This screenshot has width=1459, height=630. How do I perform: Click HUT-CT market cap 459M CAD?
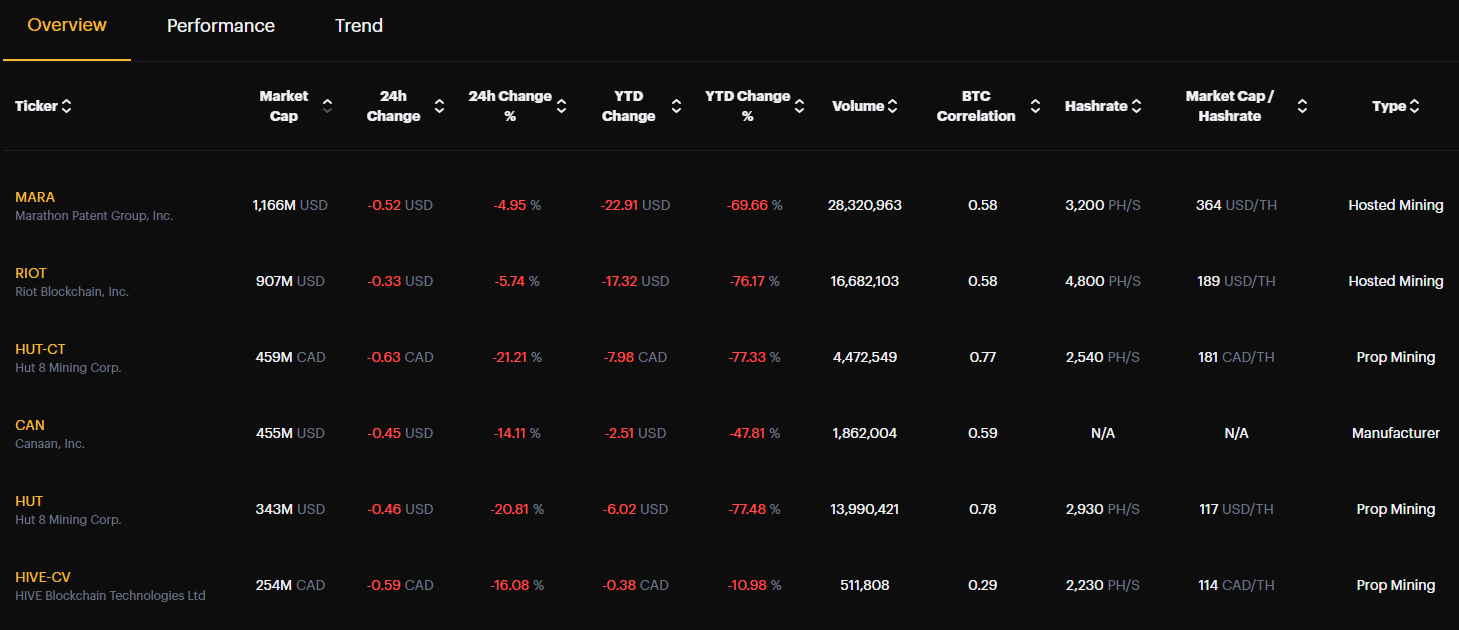tap(290, 357)
